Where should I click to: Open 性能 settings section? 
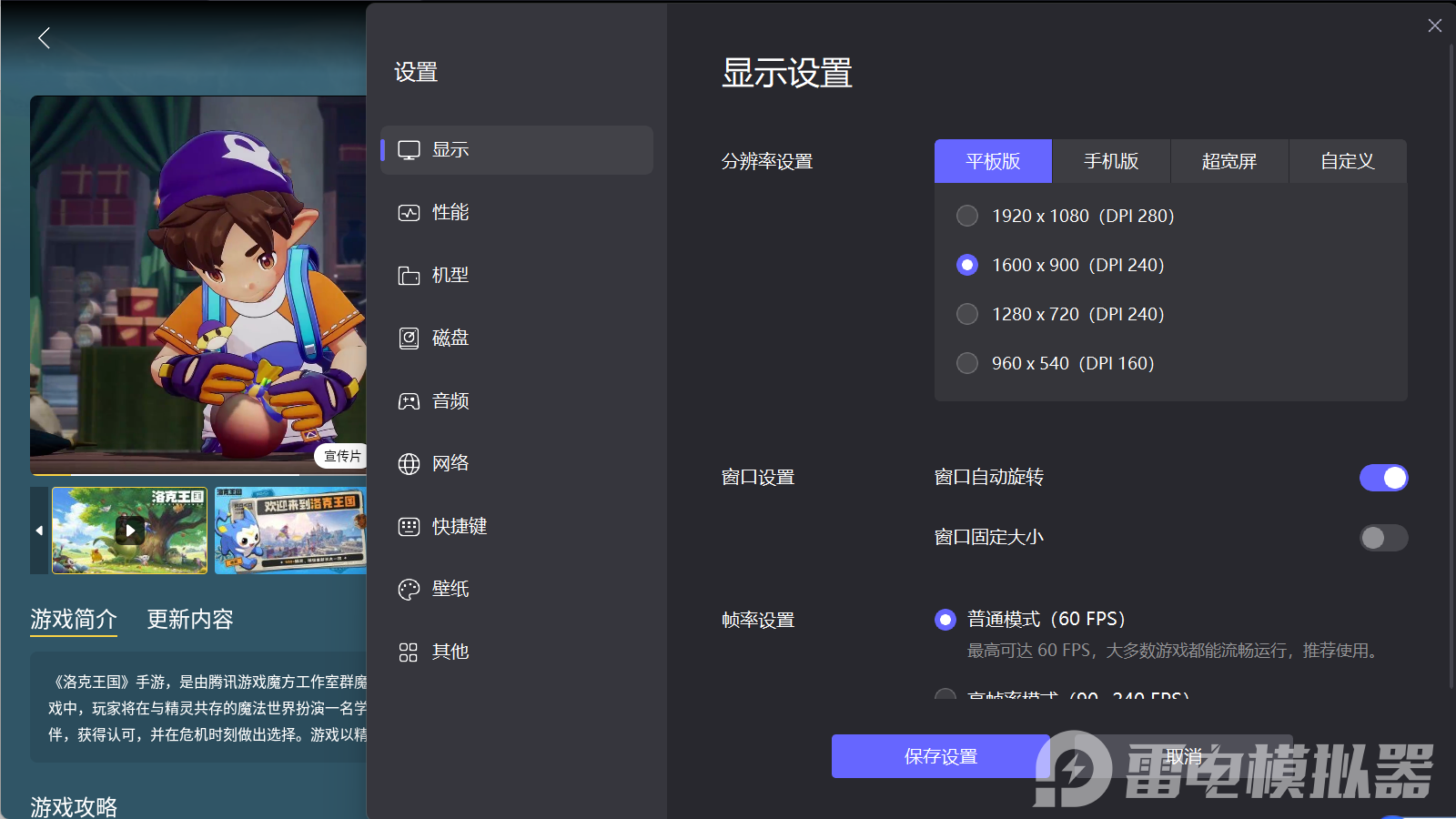tap(517, 213)
